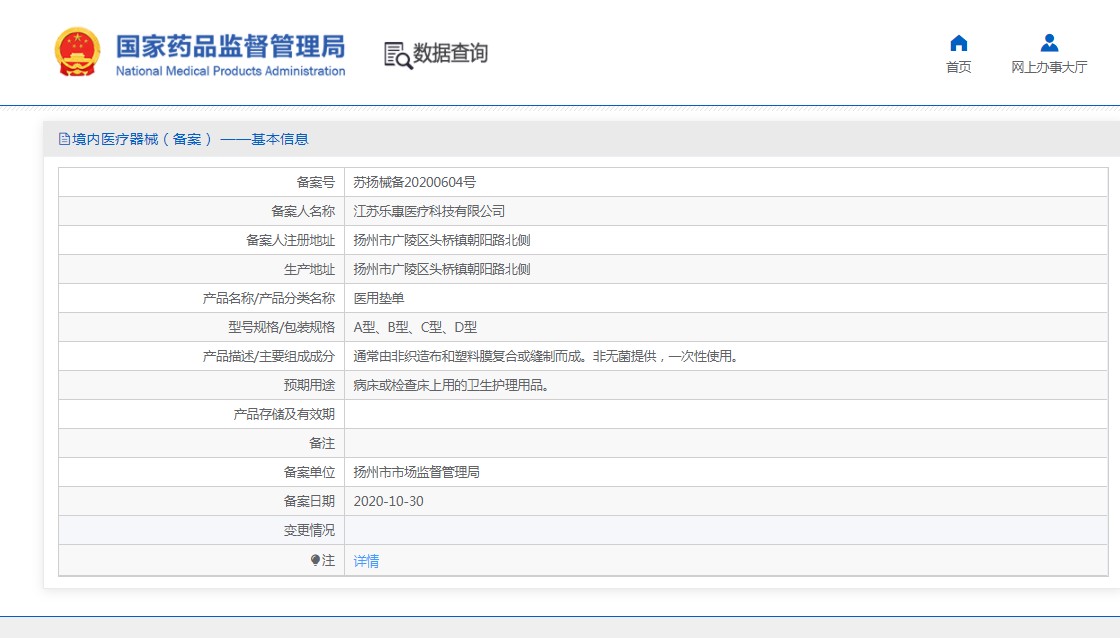Select heading 境内医疗器械（备案）——基本信息

tap(190, 139)
